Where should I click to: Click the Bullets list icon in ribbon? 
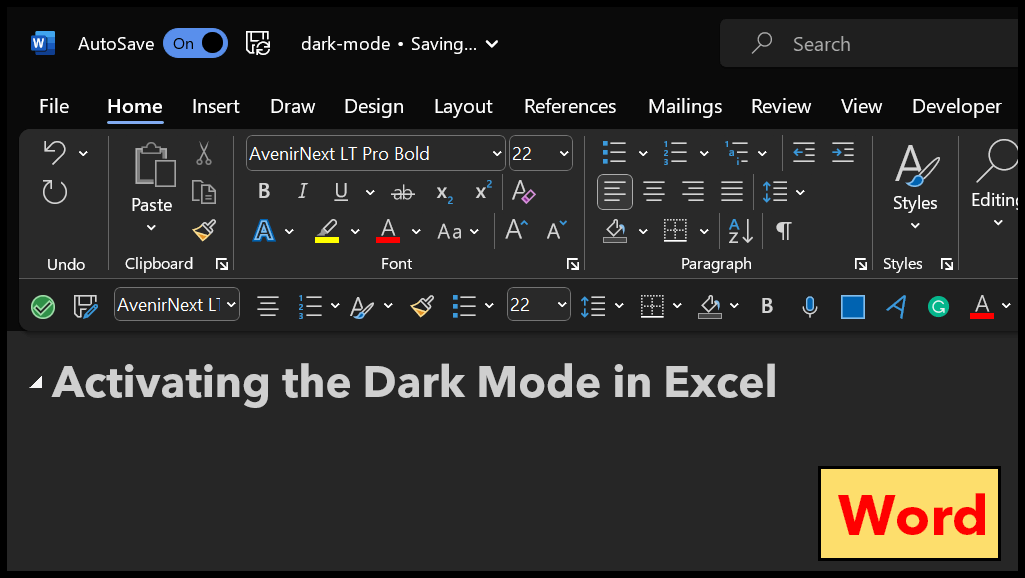click(614, 152)
